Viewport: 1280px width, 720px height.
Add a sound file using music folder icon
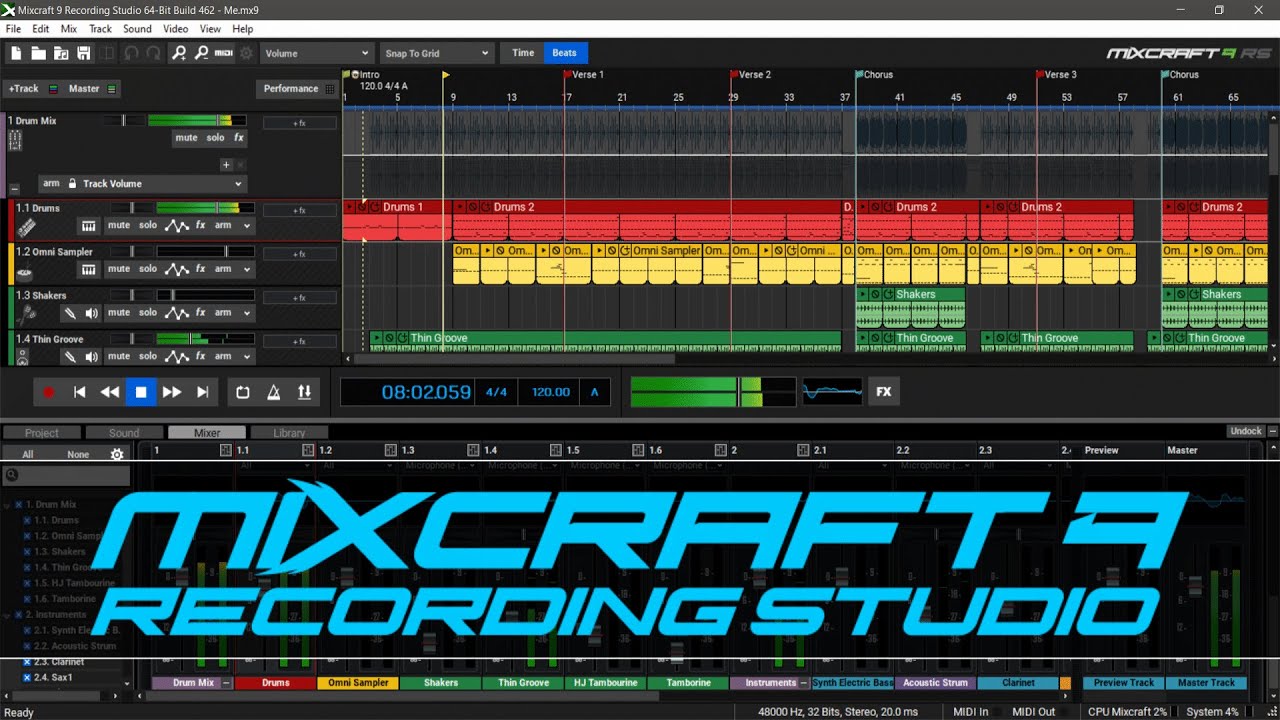tap(61, 53)
